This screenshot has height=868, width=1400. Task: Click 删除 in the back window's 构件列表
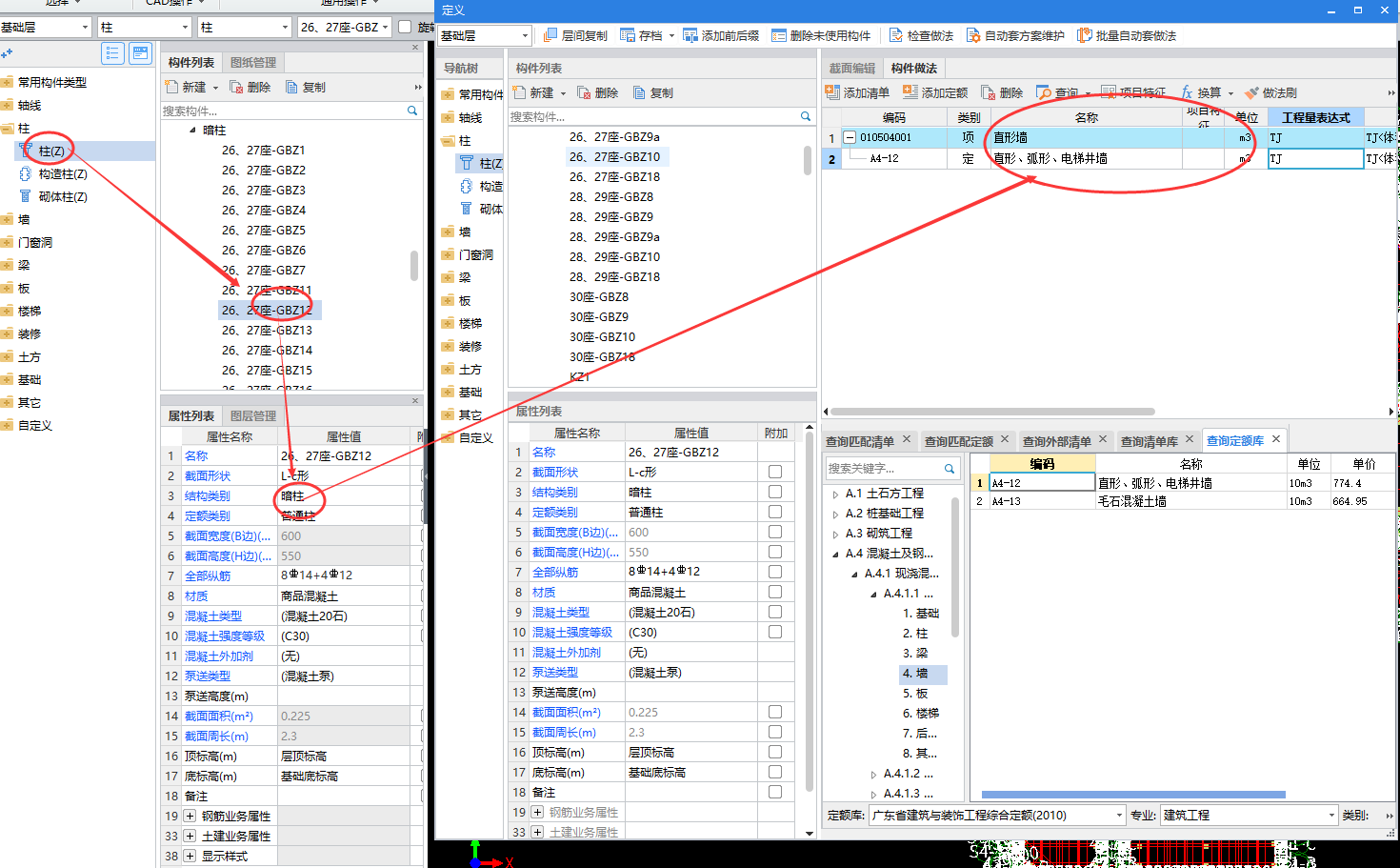click(x=250, y=87)
